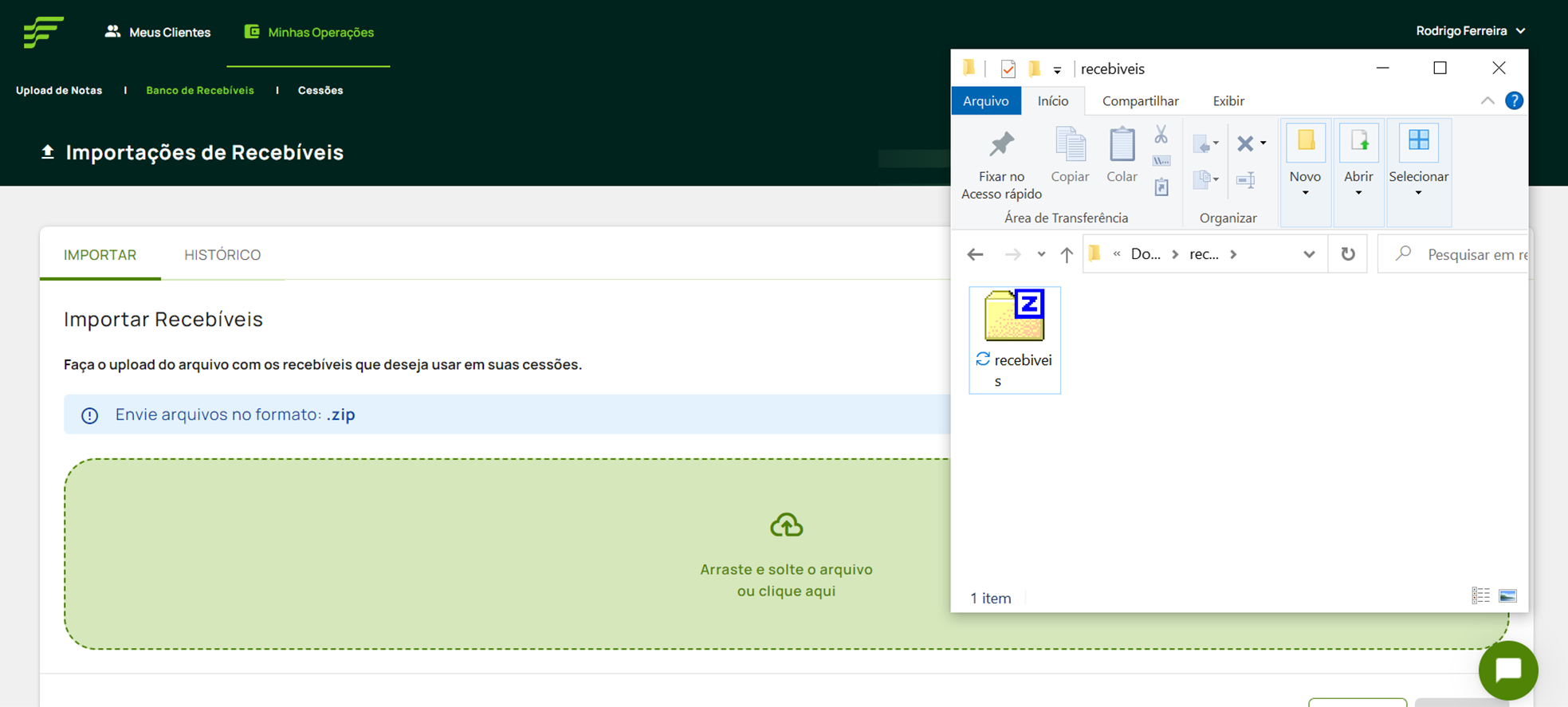1568x707 pixels.
Task: Switch to details list view in the status bar
Action: point(1480,596)
